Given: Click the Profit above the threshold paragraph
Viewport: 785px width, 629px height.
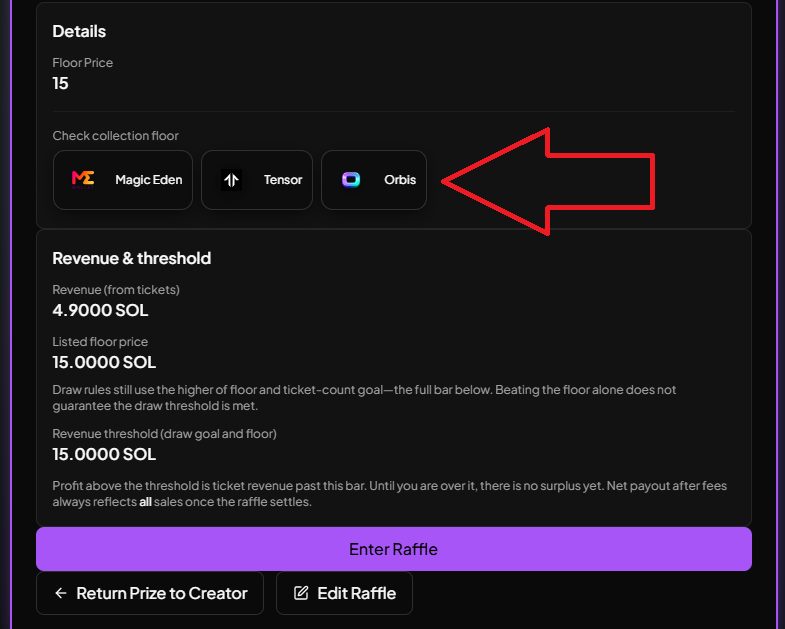Looking at the screenshot, I should pos(389,494).
